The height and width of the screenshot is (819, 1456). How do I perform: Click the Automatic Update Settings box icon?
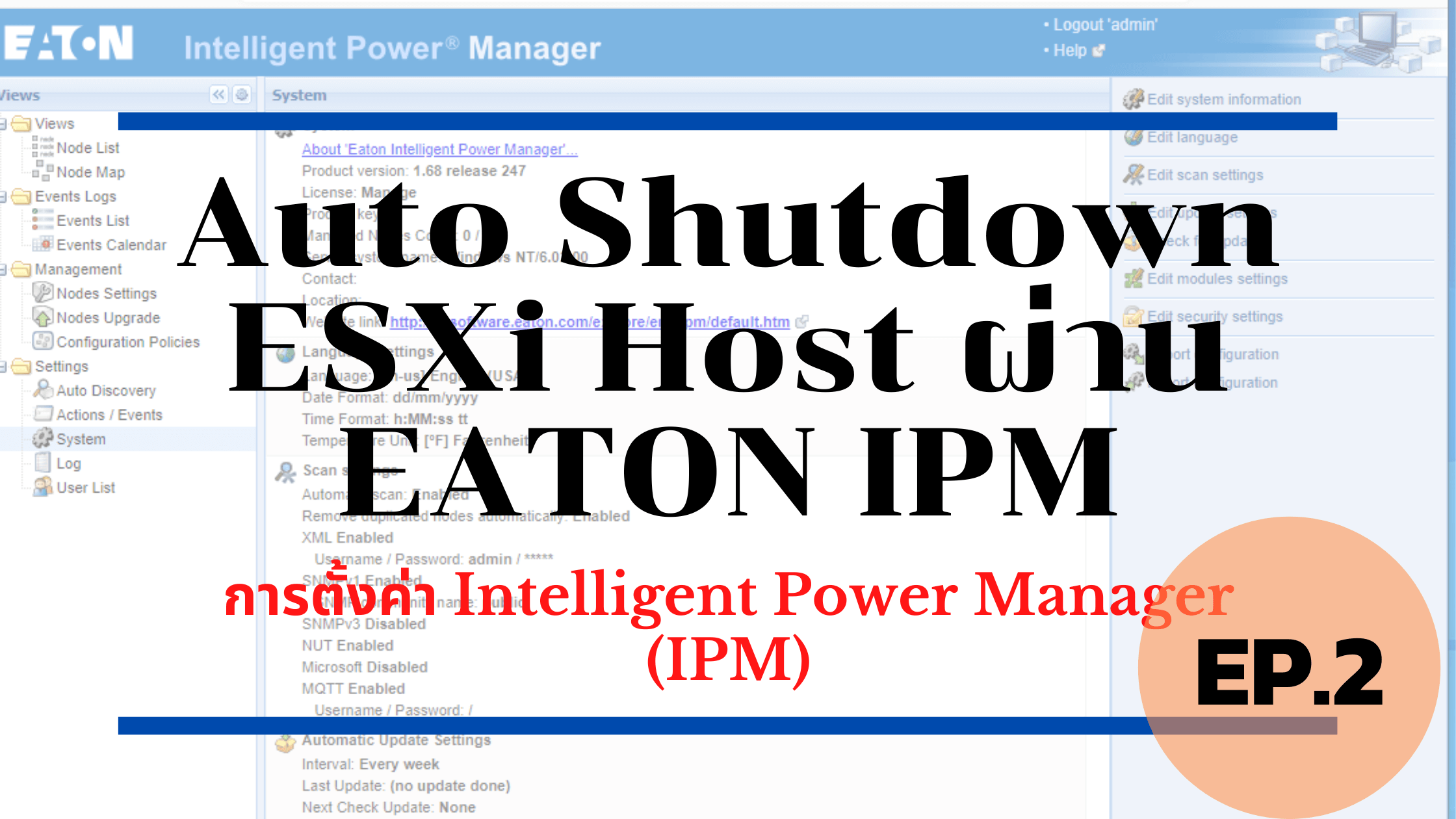285,743
